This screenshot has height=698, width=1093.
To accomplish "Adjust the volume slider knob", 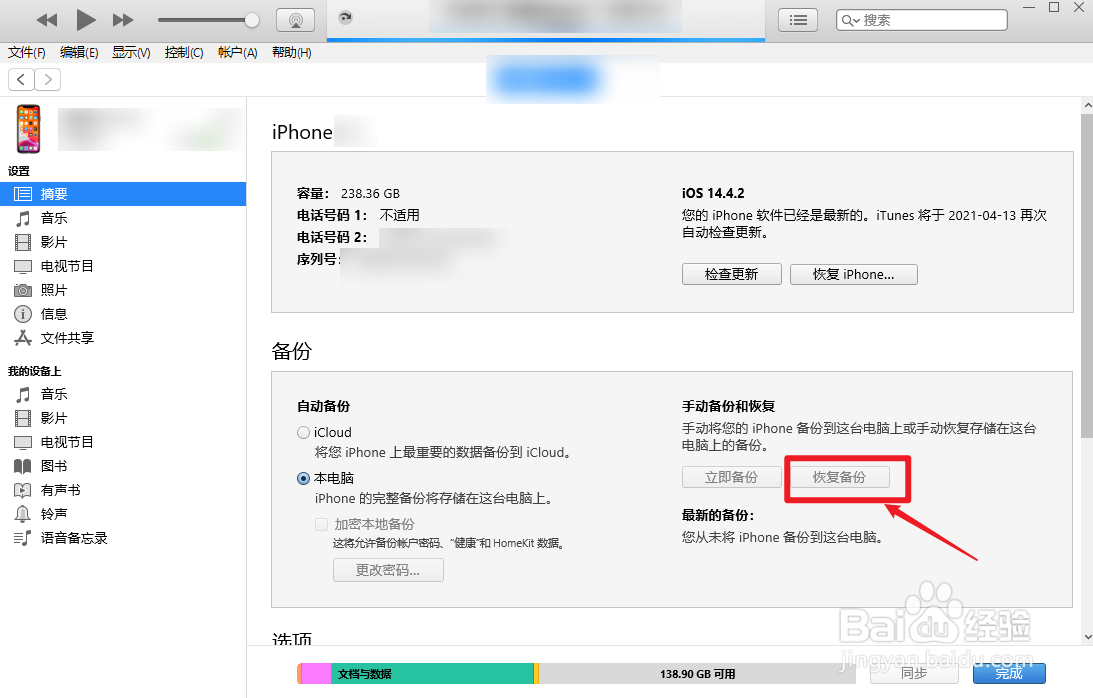I will point(252,20).
